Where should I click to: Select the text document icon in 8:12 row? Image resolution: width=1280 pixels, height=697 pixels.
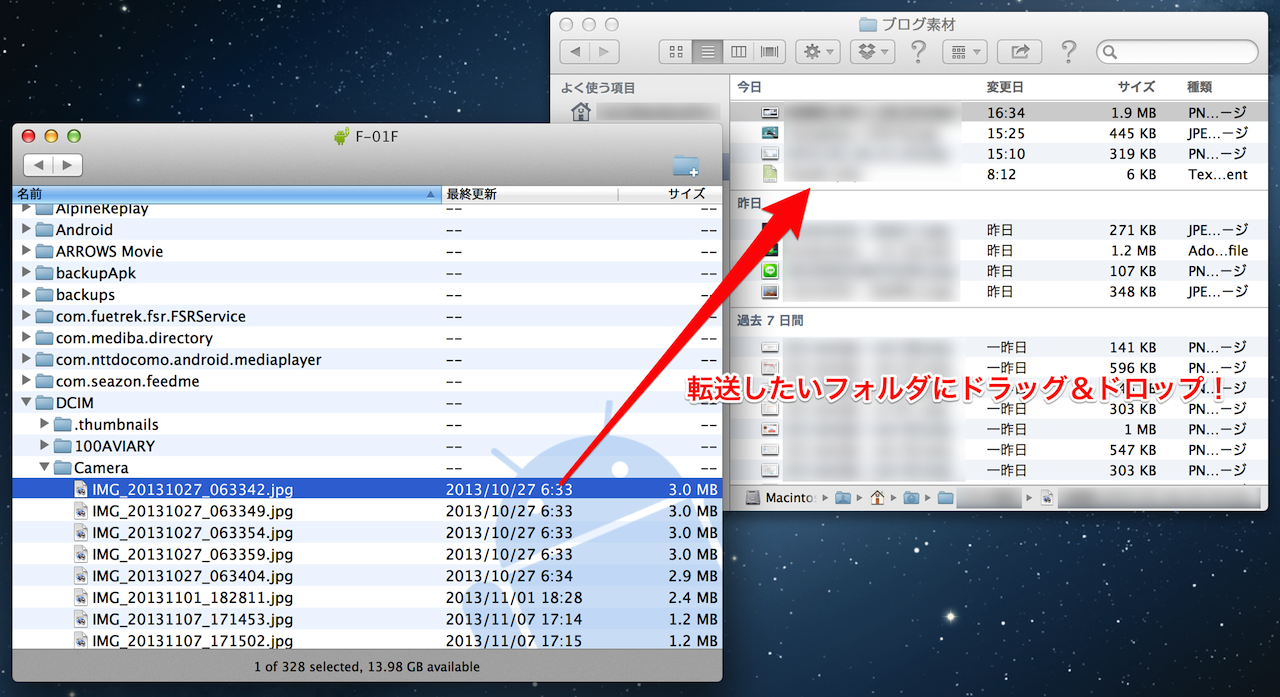769,175
